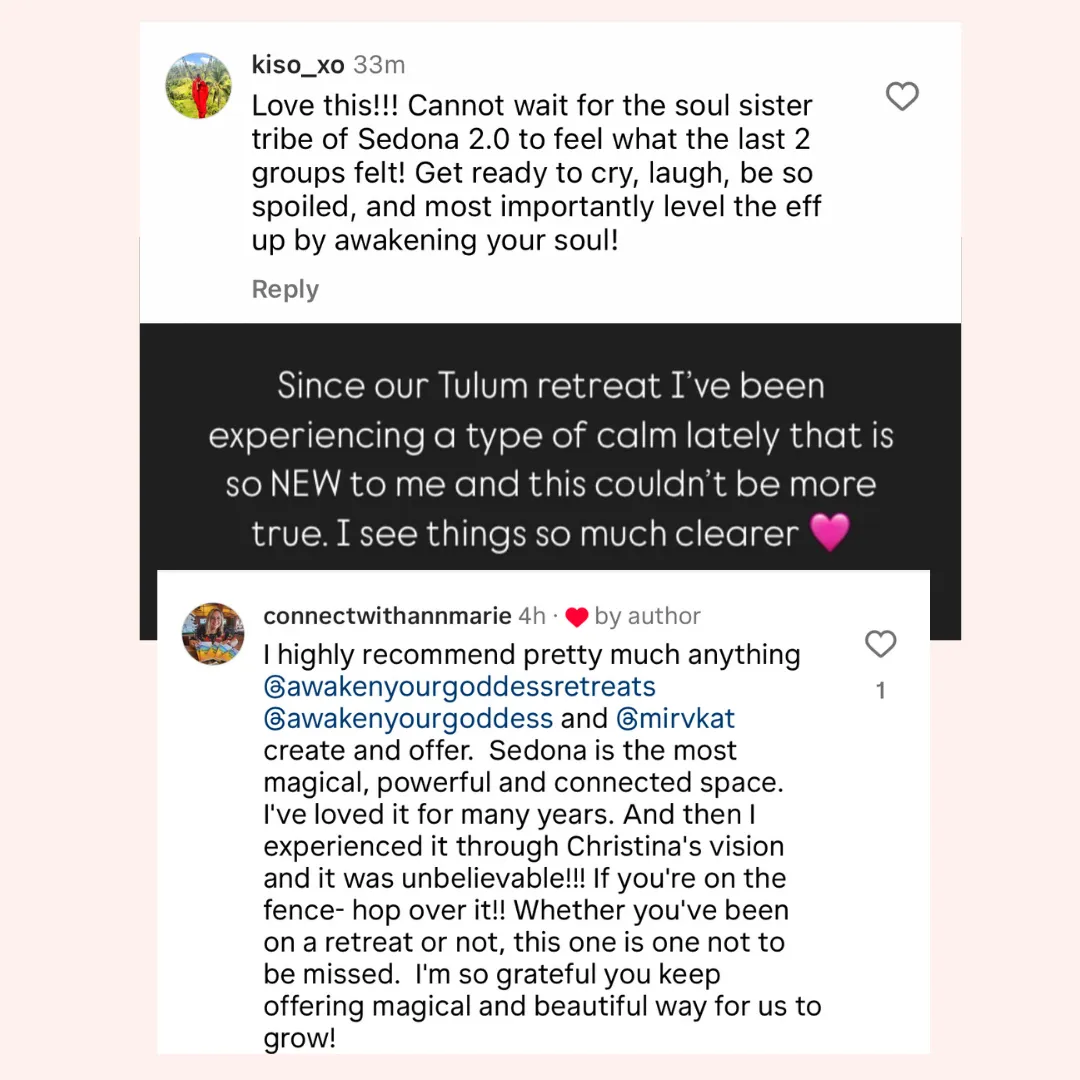Open the connectwithannmarie username profile link
The image size is (1080, 1080).
(x=387, y=616)
